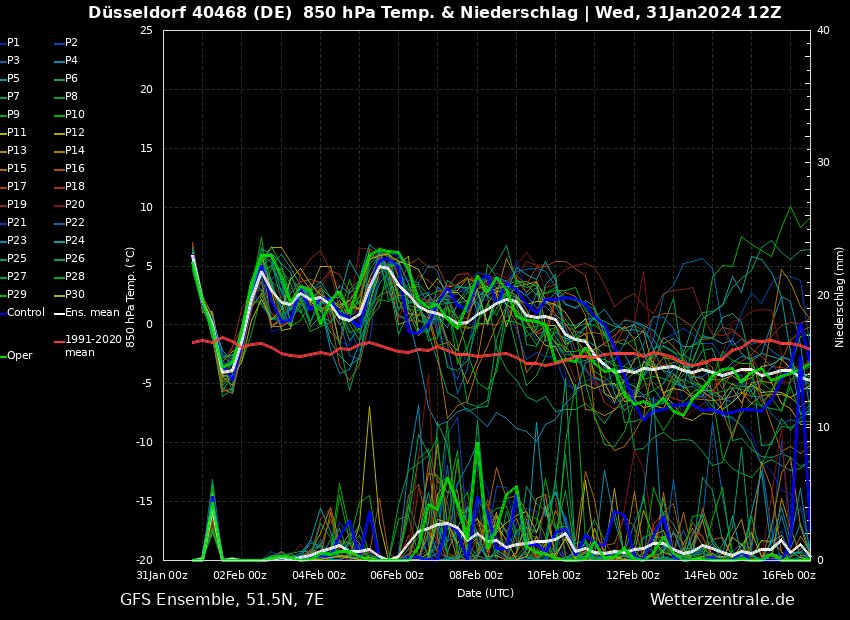Screen dimensions: 850x620
Task: Click the 12Feb 00z date tick label
Action: [633, 575]
